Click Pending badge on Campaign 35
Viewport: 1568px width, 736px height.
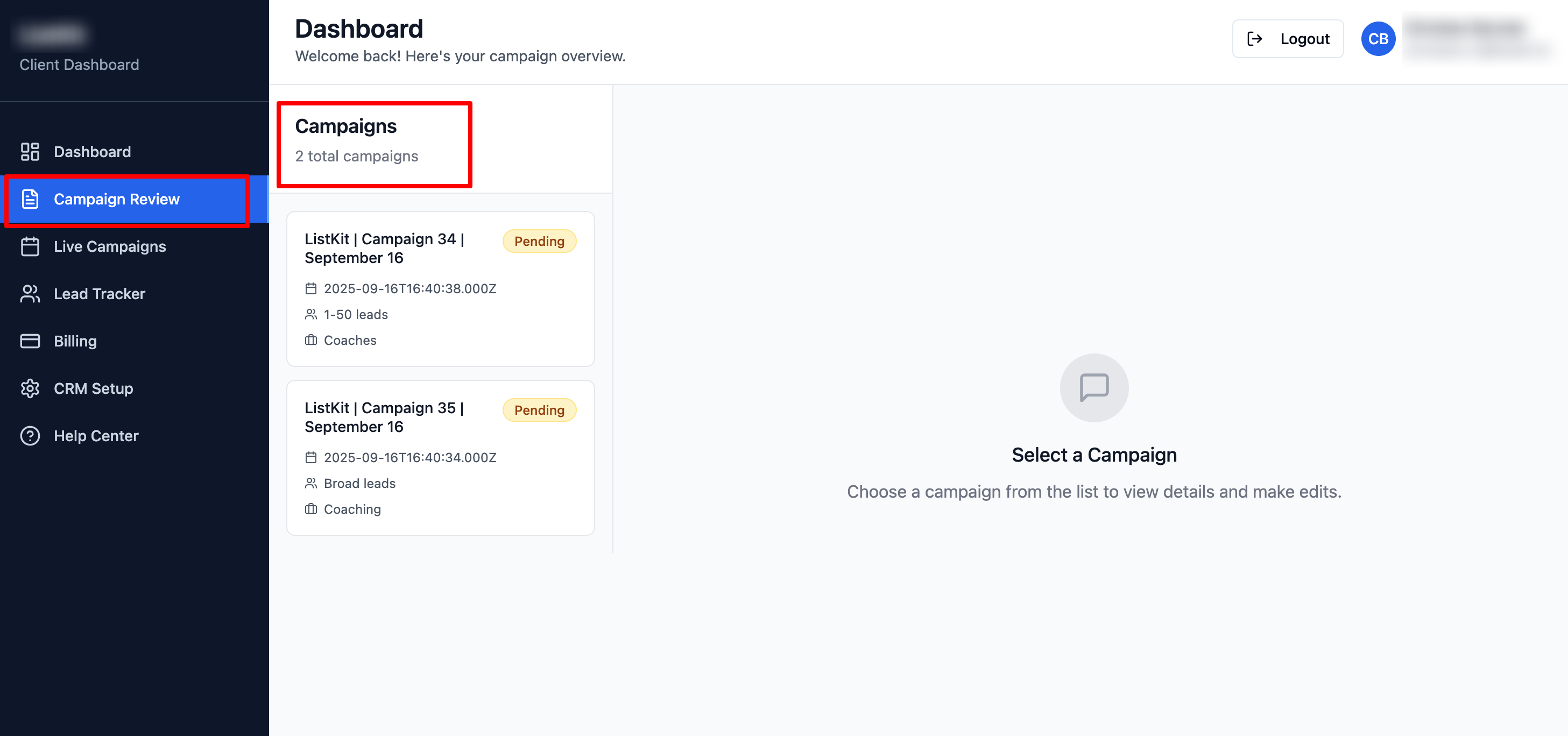(539, 411)
